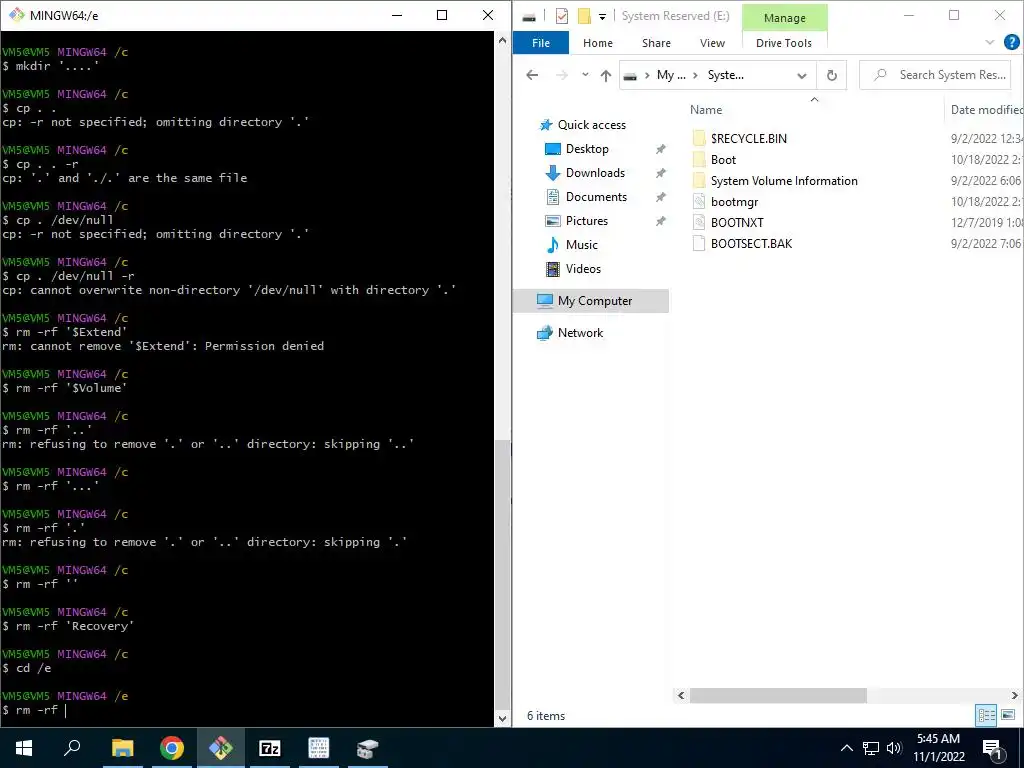This screenshot has height=768, width=1024.
Task: Select Quick access in navigation pane
Action: [x=591, y=125]
